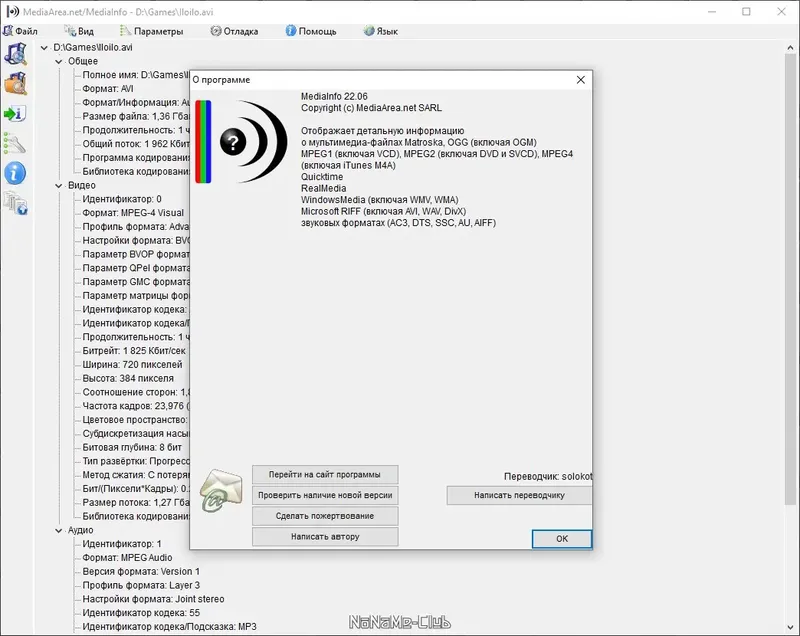Maximize the MediaInfo window
This screenshot has height=636, width=800.
point(746,12)
